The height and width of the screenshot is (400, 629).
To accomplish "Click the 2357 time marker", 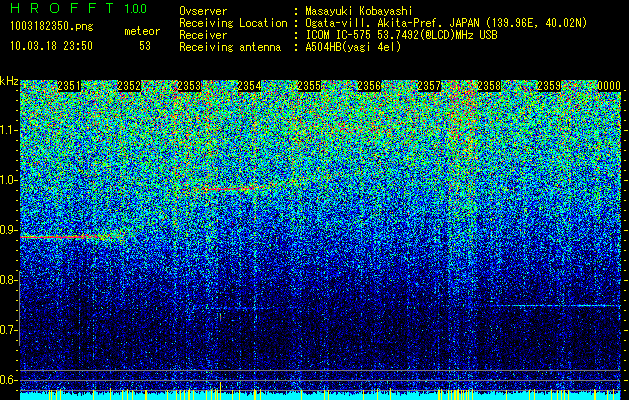I will coord(429,86).
